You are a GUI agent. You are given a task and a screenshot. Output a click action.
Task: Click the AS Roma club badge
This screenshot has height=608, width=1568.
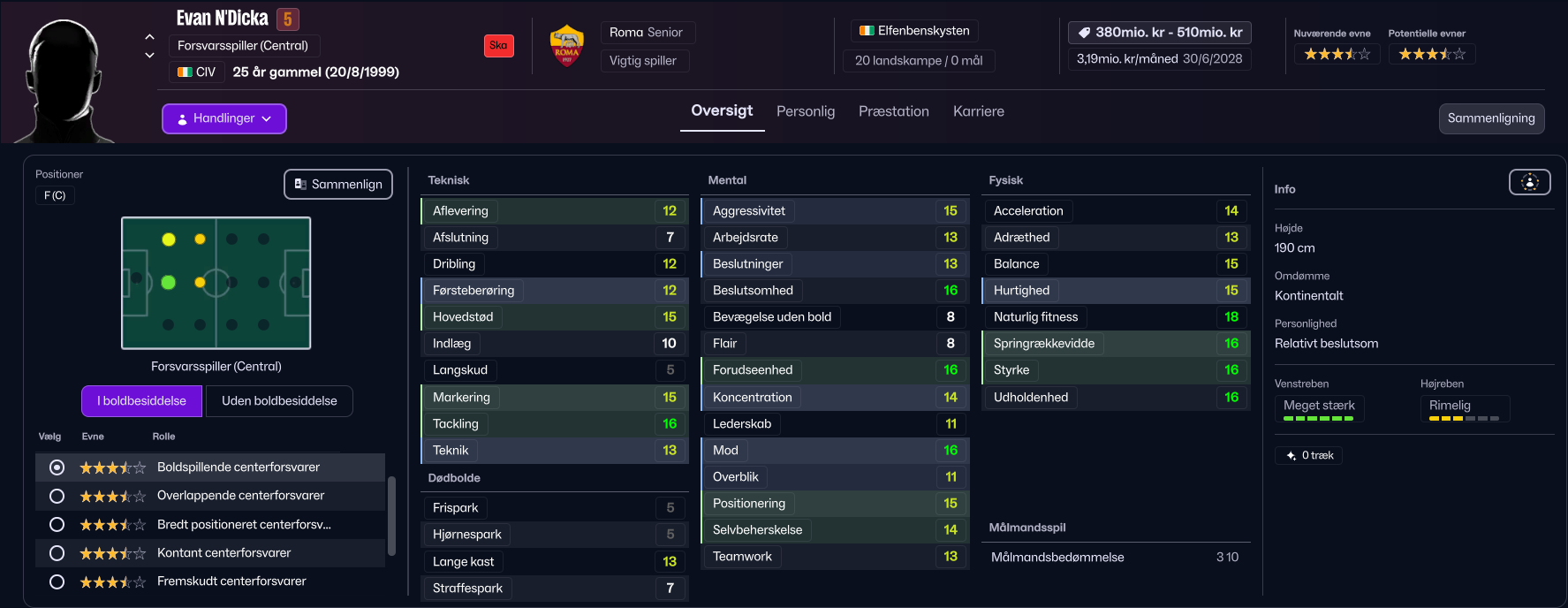(x=566, y=46)
